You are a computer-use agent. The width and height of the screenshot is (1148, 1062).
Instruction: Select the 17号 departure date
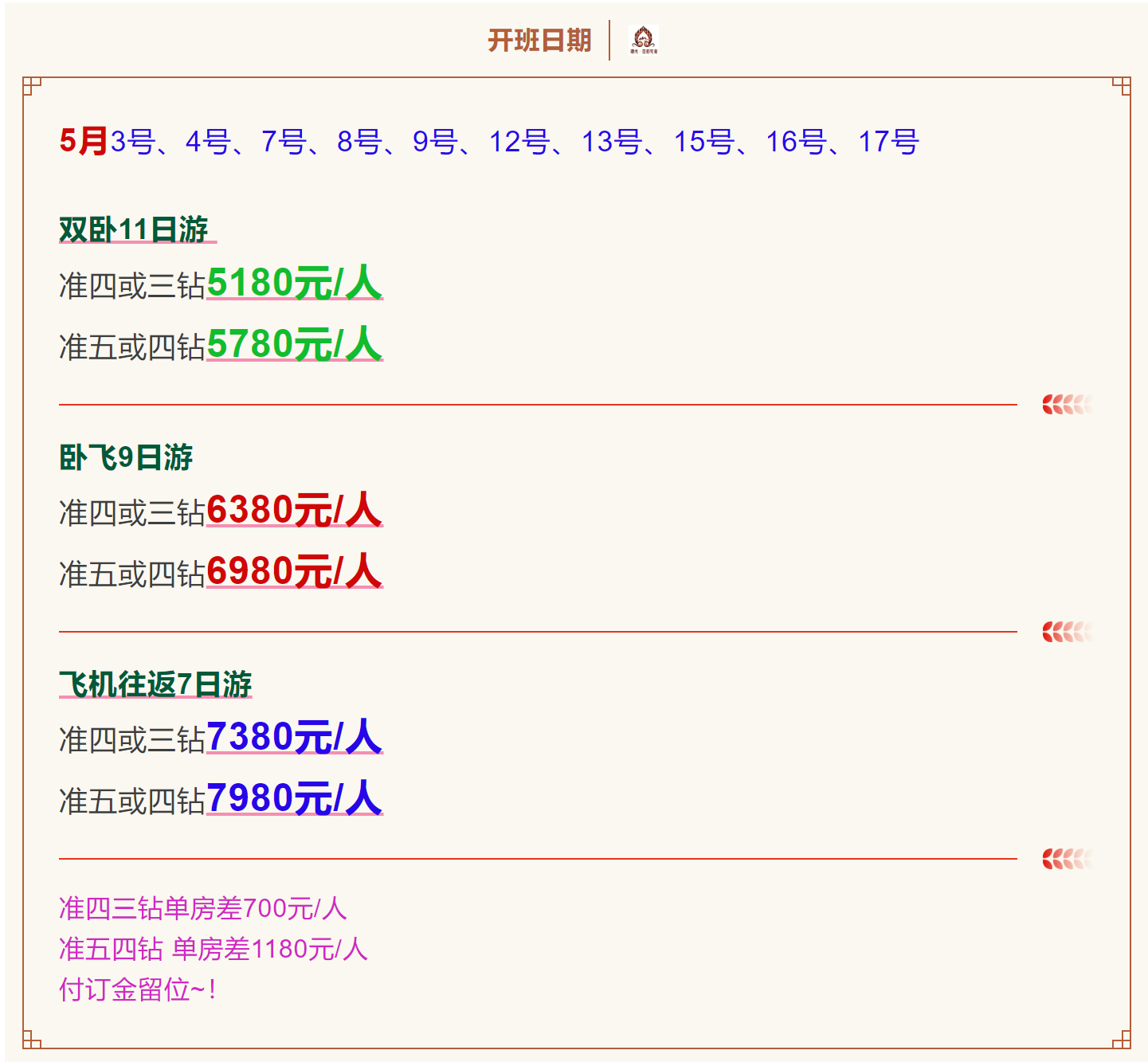coord(888,142)
